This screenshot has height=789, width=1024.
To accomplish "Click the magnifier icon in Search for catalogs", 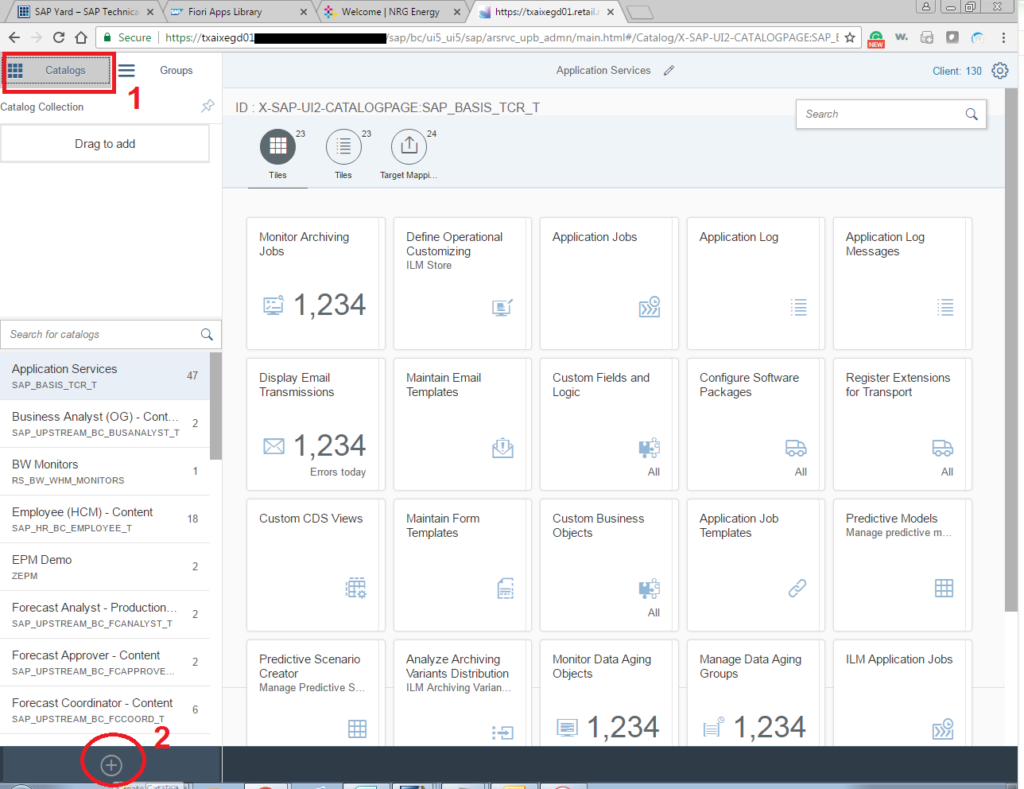I will pyautogui.click(x=207, y=334).
